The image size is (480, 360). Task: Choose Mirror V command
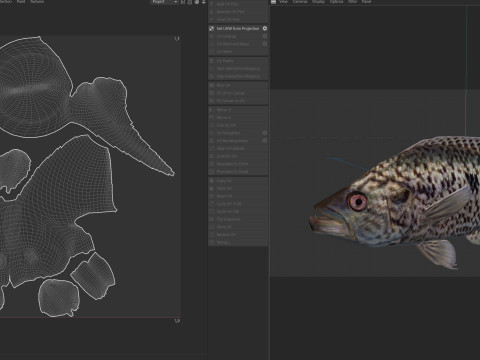click(238, 117)
